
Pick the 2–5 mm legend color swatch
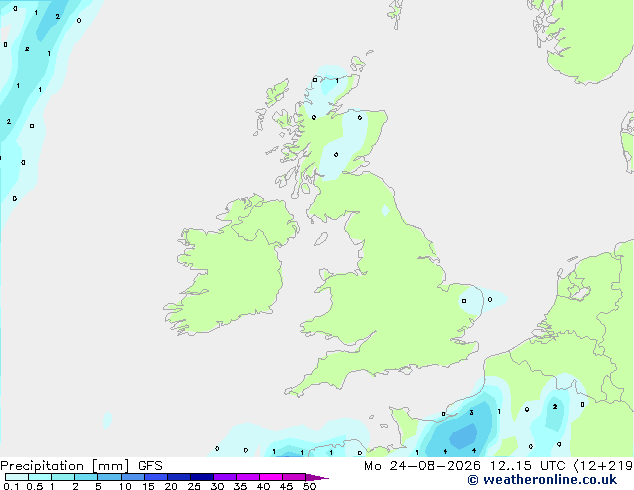tap(86, 477)
